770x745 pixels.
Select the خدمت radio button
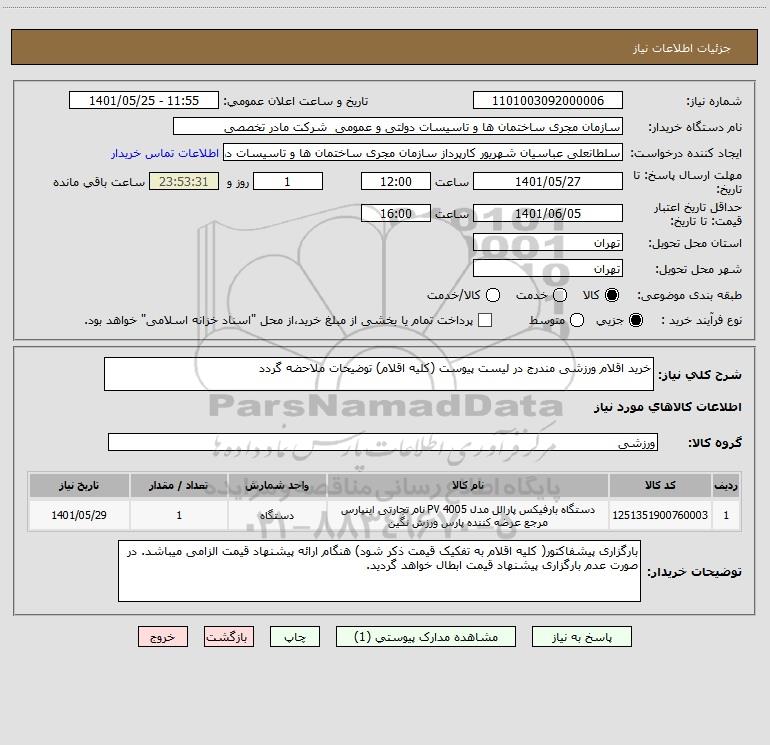(x=560, y=295)
